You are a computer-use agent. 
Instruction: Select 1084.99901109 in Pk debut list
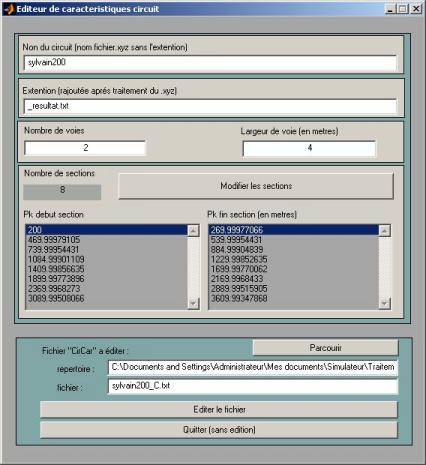(107, 259)
